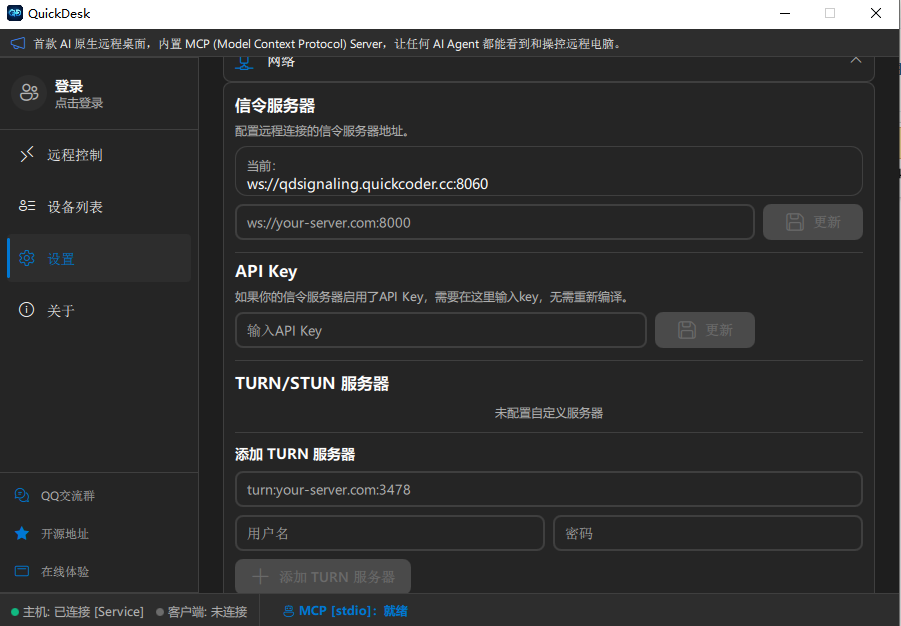Click the TURN/STUN 服务器 heading
Viewport: 901px width, 626px height.
312,383
